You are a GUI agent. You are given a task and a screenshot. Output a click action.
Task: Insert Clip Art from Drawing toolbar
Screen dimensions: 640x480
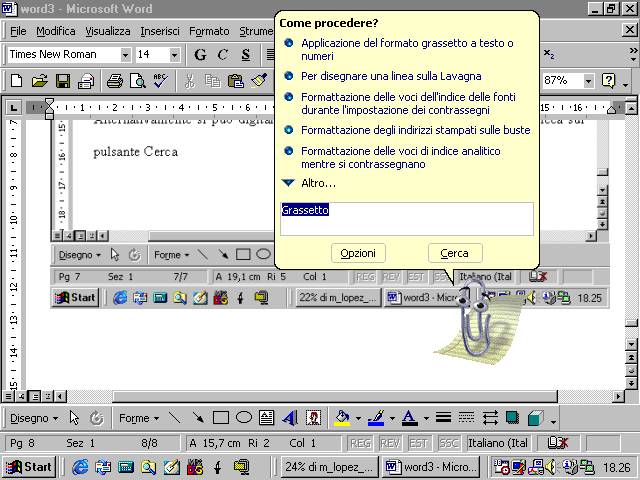coord(313,418)
